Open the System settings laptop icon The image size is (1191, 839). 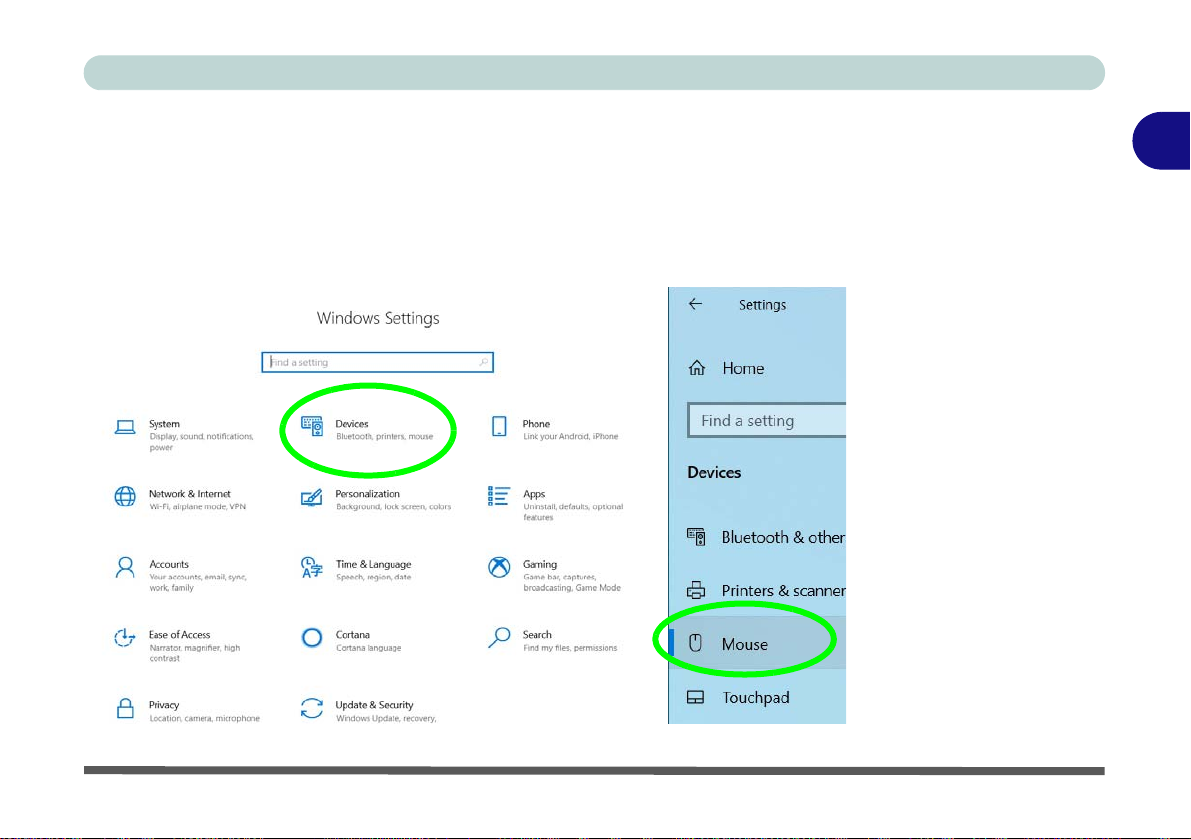coord(125,427)
